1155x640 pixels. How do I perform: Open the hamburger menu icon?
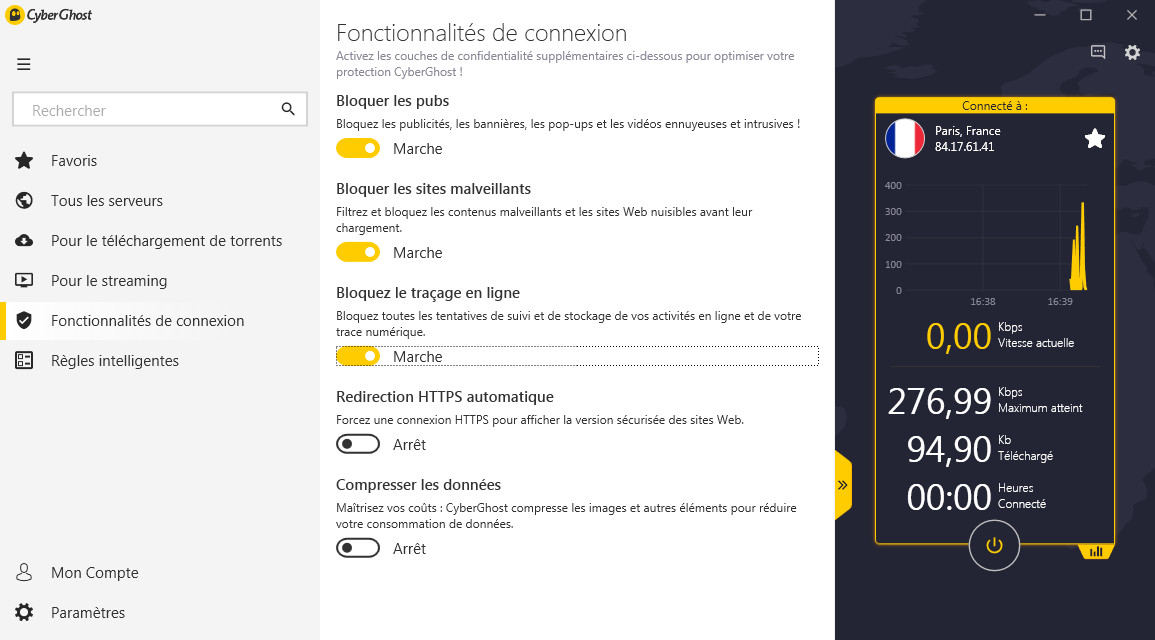pyautogui.click(x=24, y=64)
